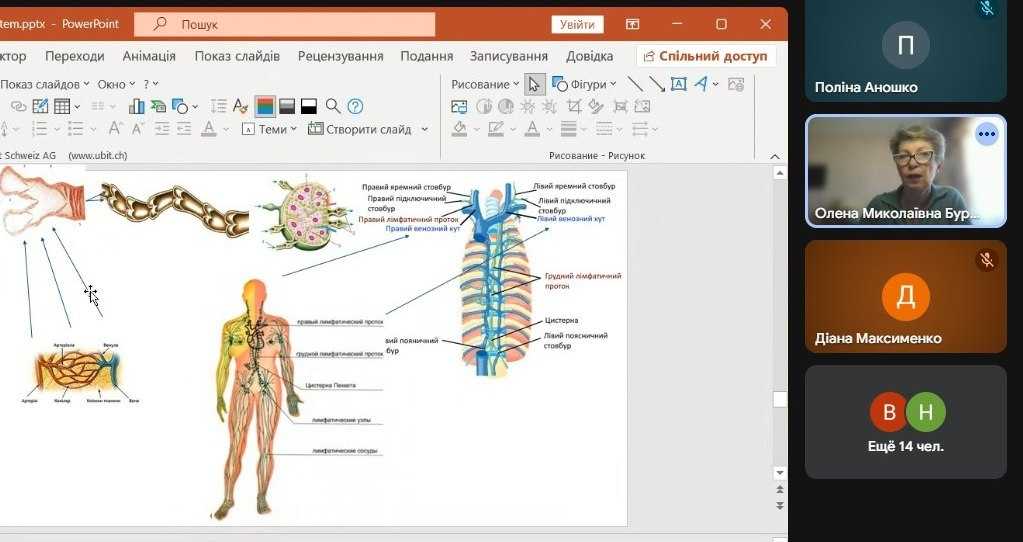Select the text box tool icon
1023x542 pixels.
pos(679,84)
